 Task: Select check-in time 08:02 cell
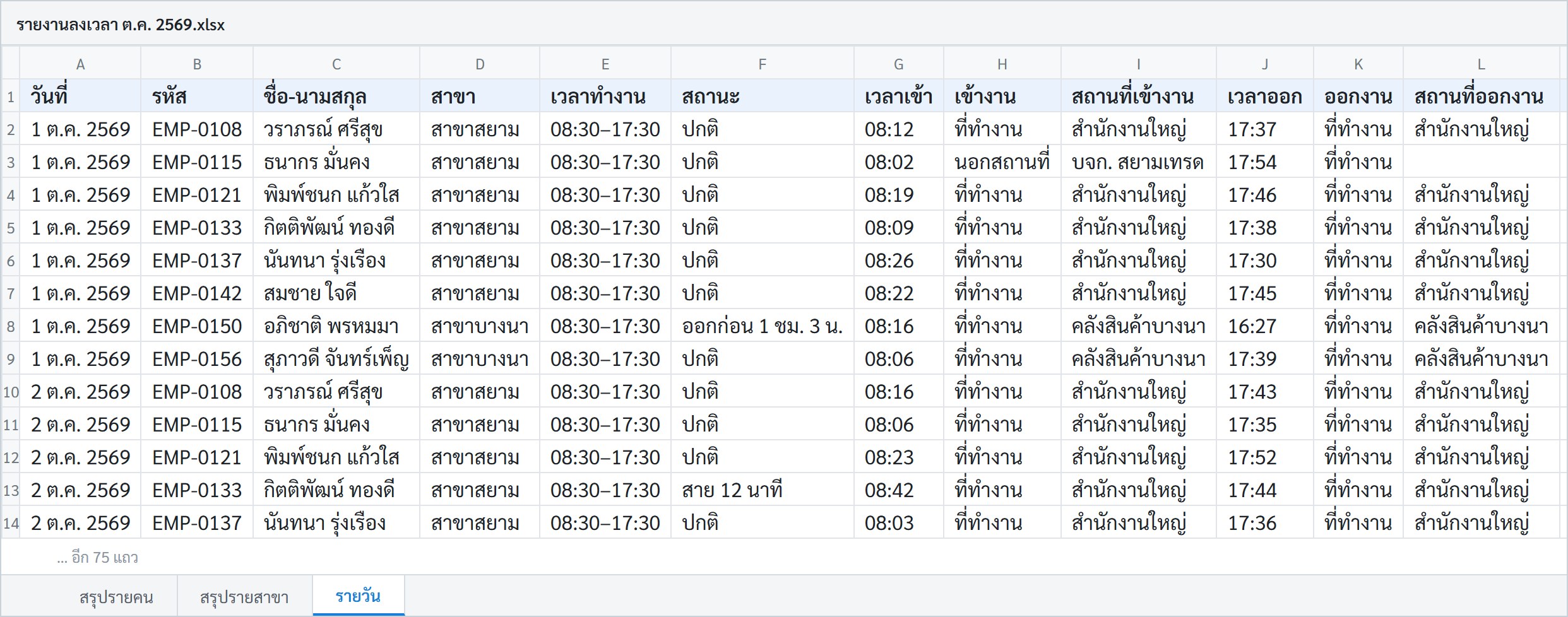(x=899, y=162)
